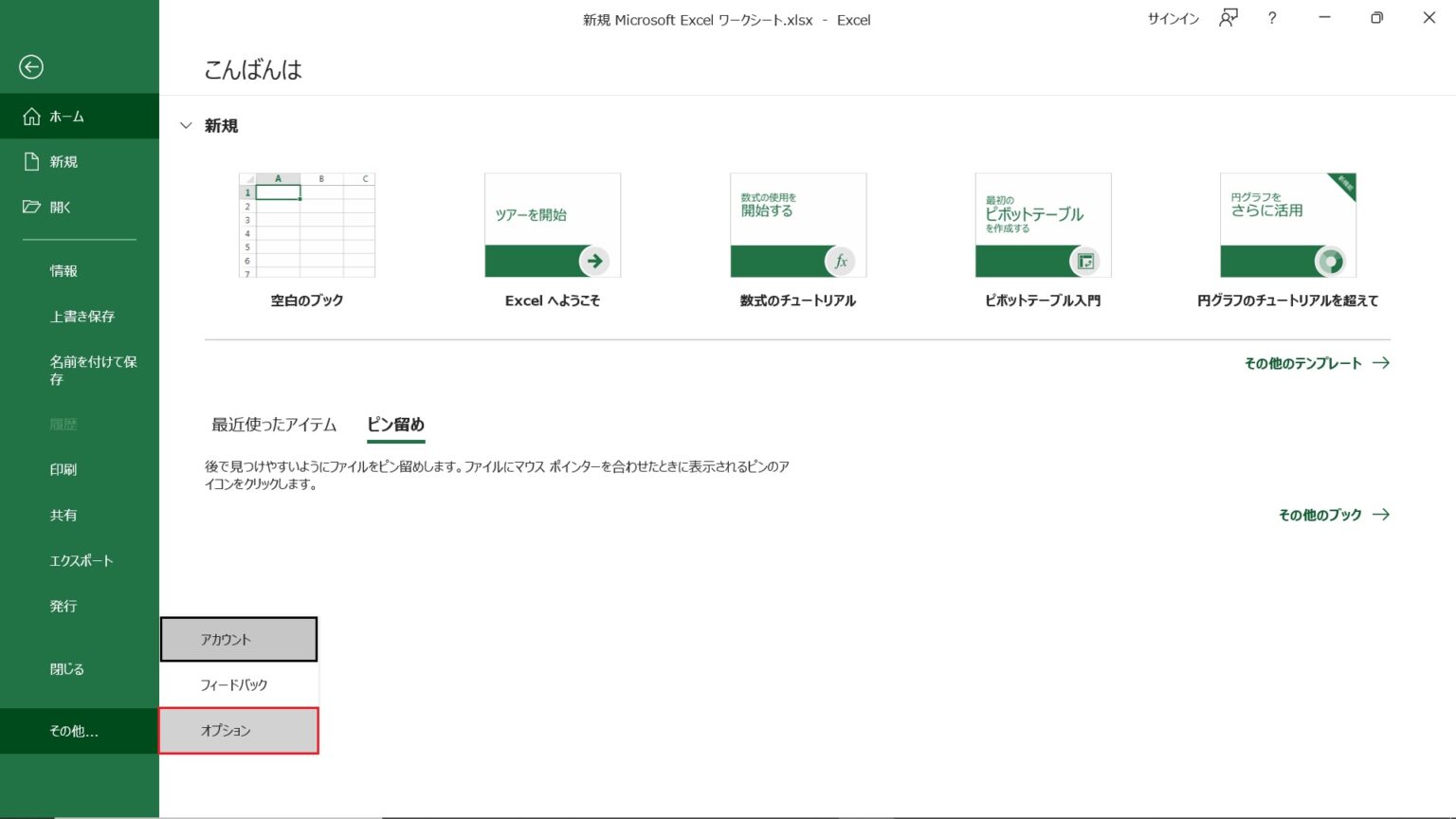This screenshot has width=1456, height=819.
Task: Click サインイン at the top right
Action: [1172, 19]
